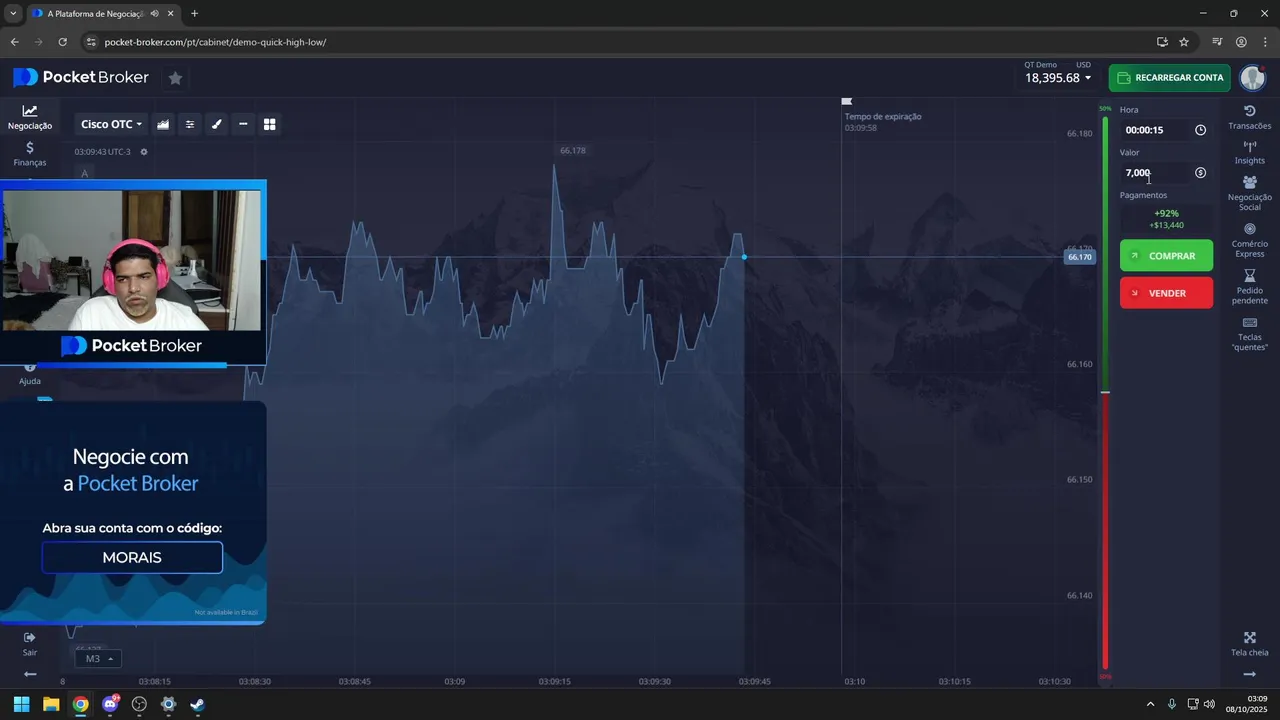Screen dimensions: 1280x720
Task: Bookmark this page with the star icon
Action: click(1184, 42)
